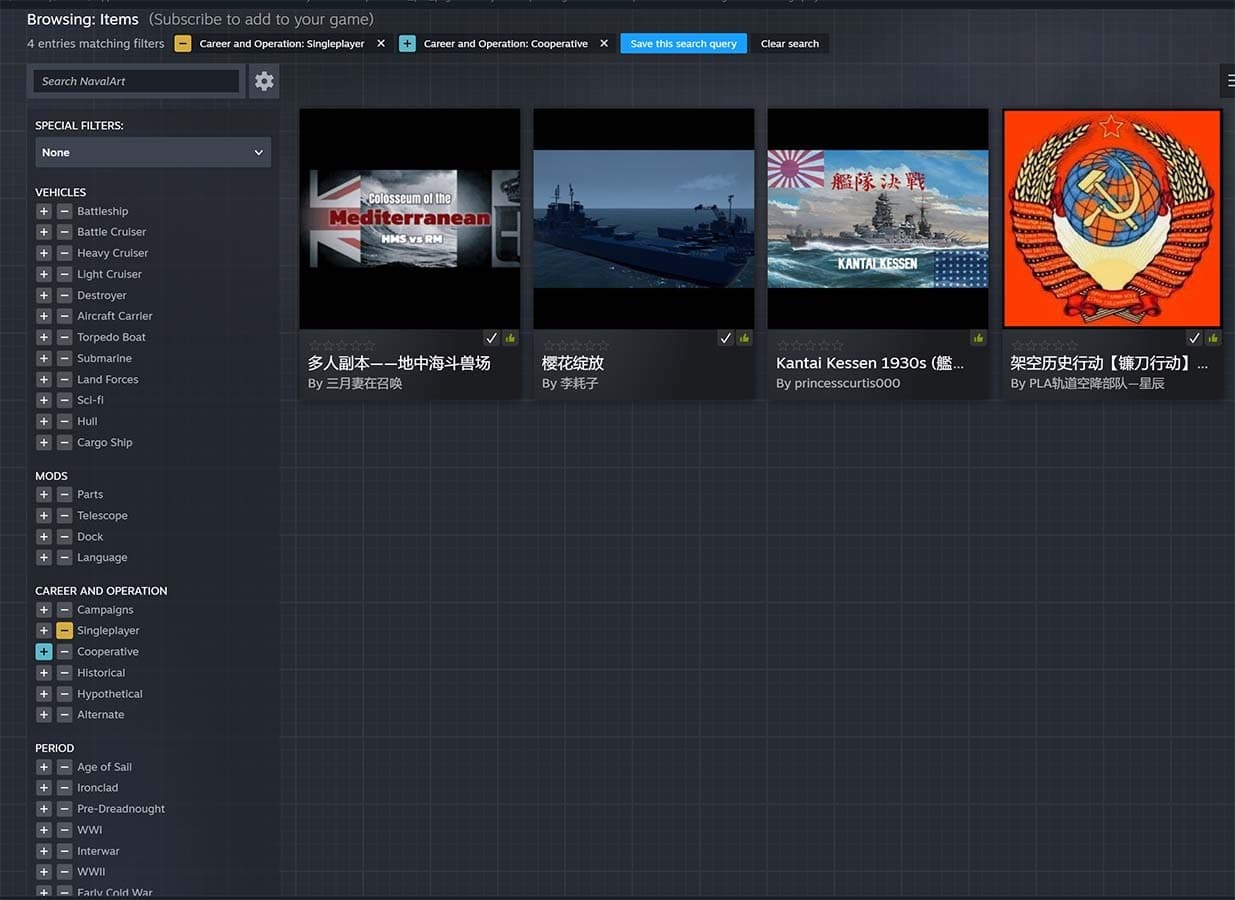Include Cargo Ship with plus button
1235x900 pixels.
point(44,442)
